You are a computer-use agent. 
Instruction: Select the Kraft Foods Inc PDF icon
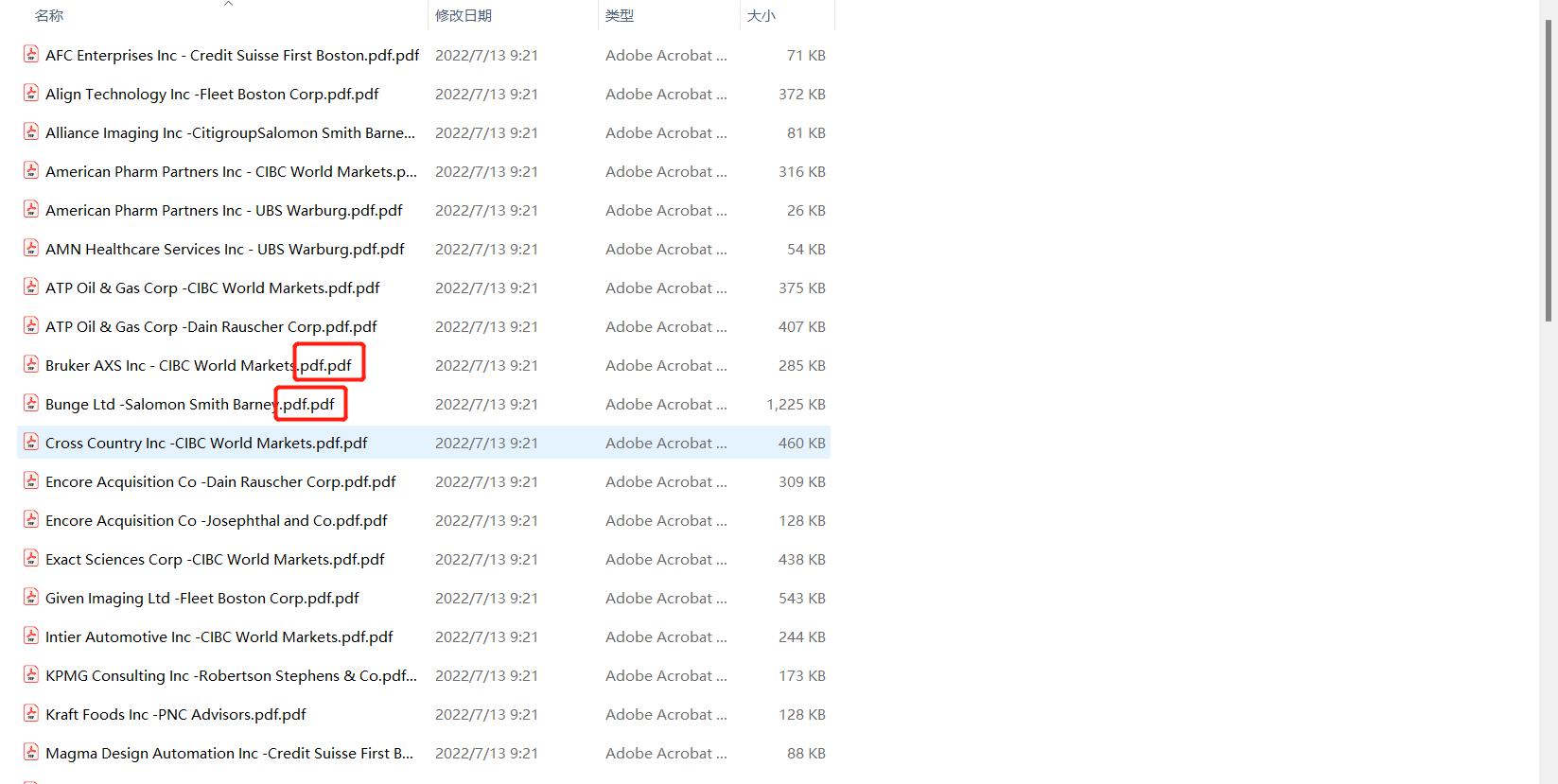pyautogui.click(x=31, y=713)
